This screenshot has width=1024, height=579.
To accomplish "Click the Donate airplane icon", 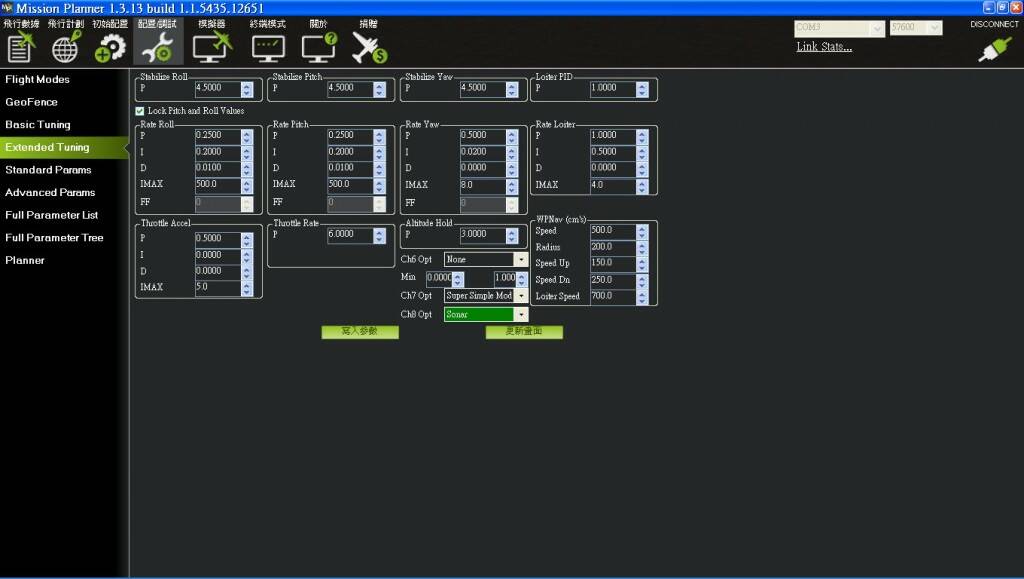I will (369, 47).
